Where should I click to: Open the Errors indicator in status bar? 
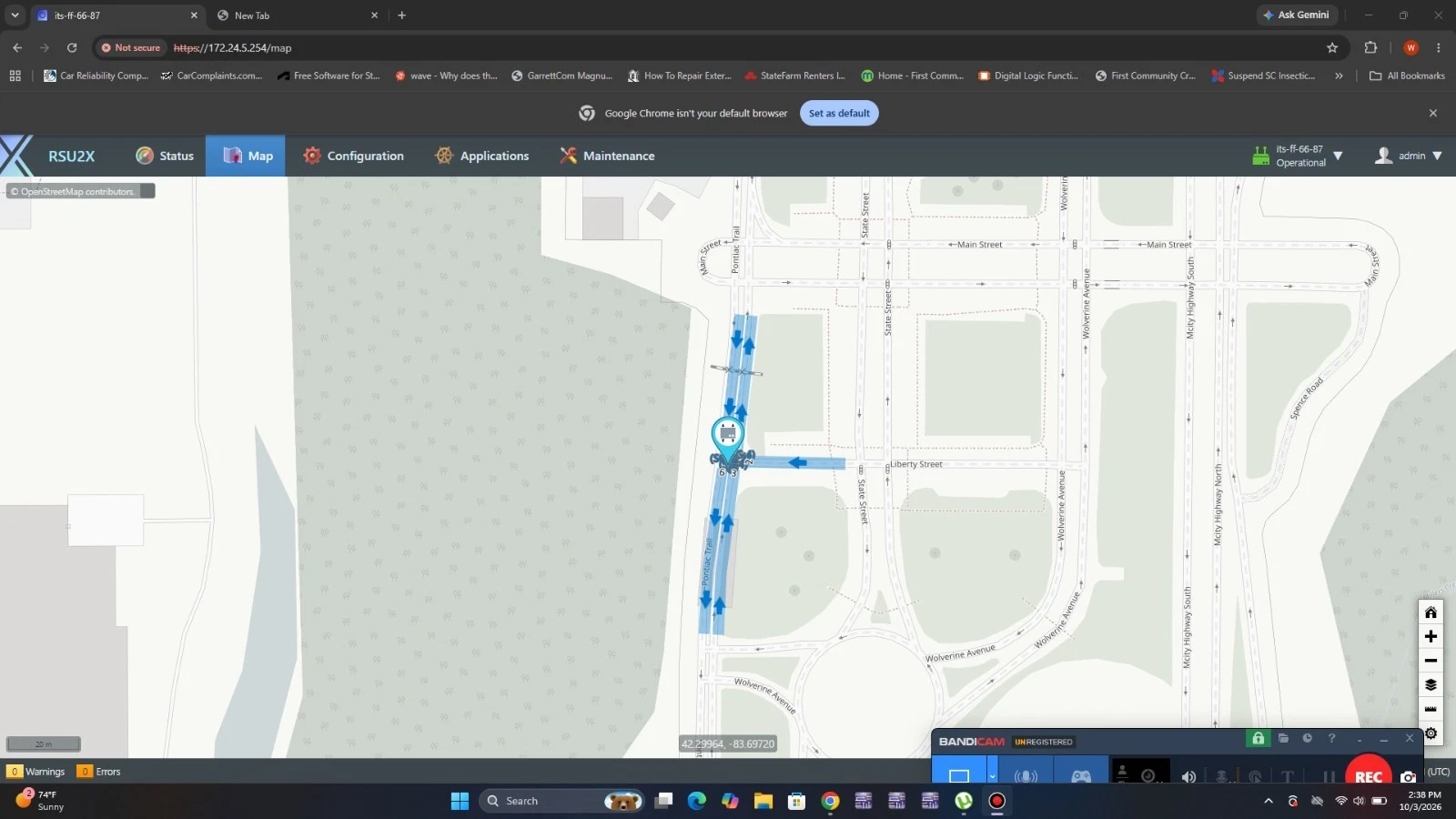click(x=98, y=772)
